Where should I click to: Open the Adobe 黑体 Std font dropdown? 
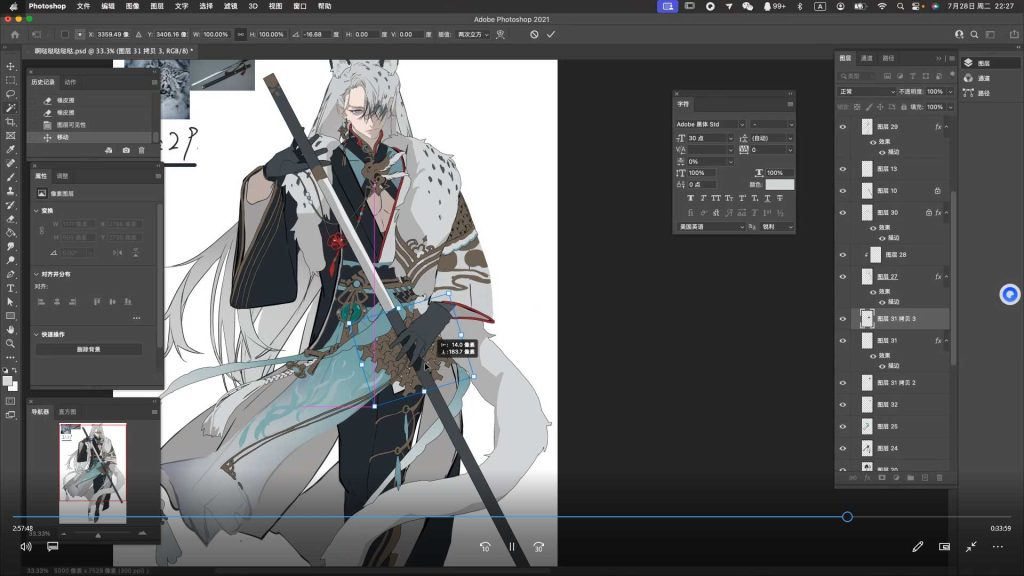(710, 124)
